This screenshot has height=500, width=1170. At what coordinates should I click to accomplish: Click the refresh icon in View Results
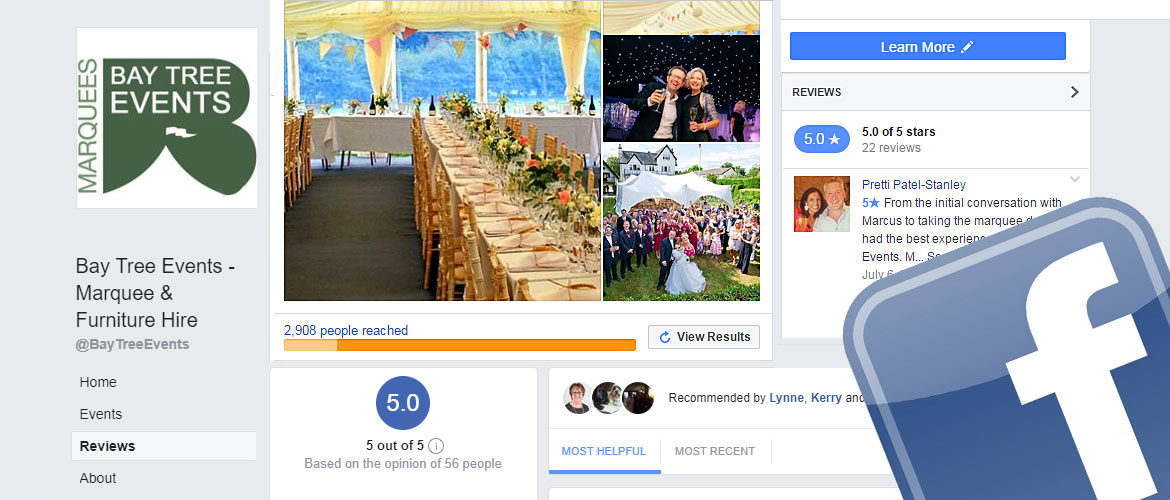(665, 337)
